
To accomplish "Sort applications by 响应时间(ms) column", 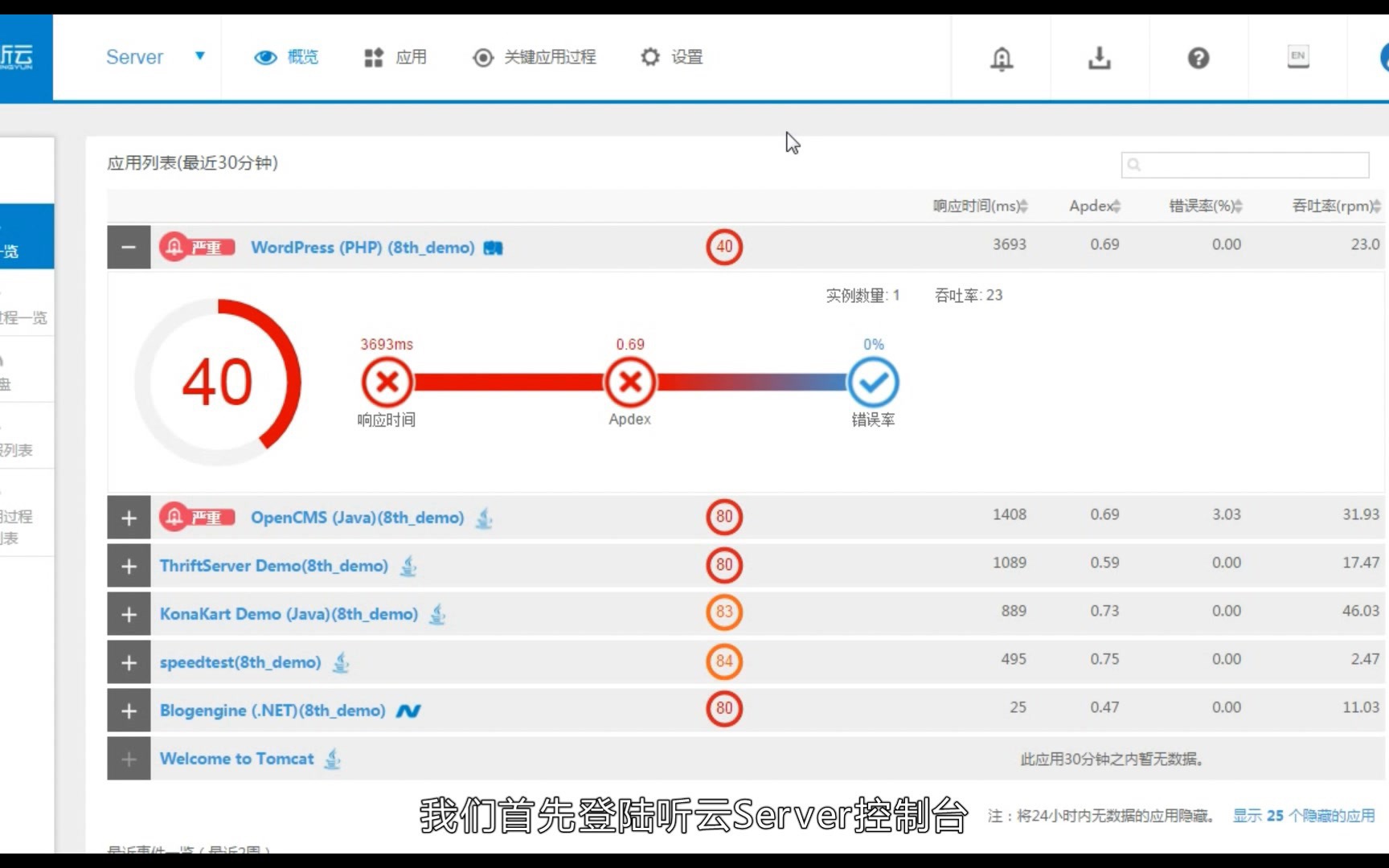I will (x=977, y=206).
